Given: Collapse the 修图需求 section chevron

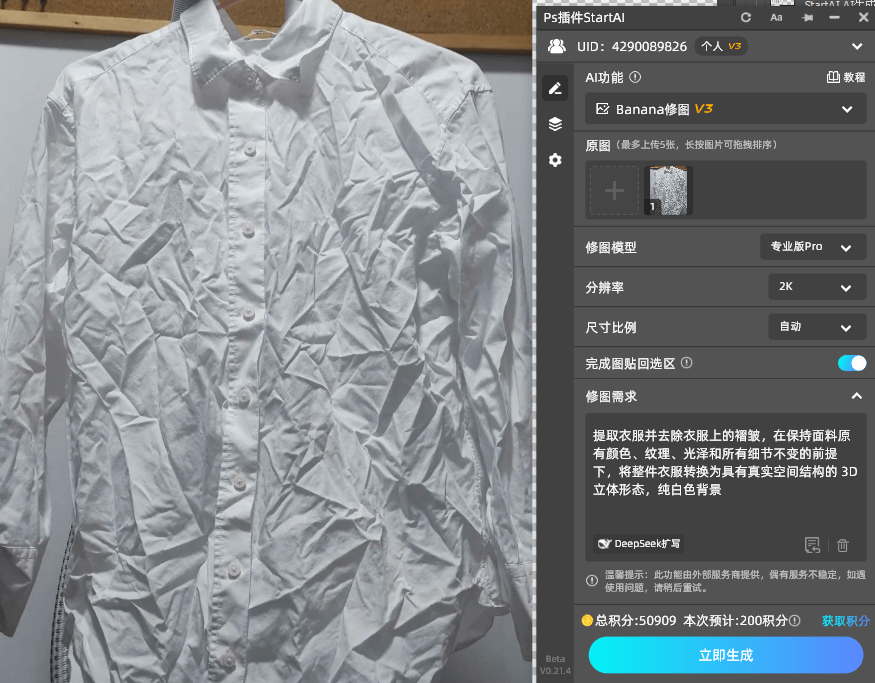Looking at the screenshot, I should point(857,396).
